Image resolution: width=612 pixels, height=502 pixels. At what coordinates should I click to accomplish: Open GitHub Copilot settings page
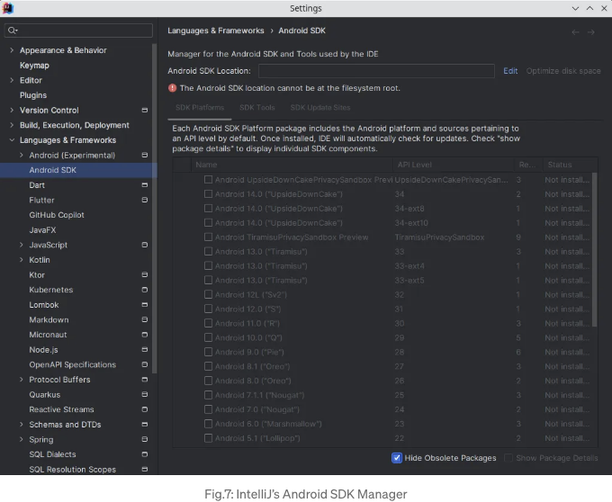[x=57, y=215]
